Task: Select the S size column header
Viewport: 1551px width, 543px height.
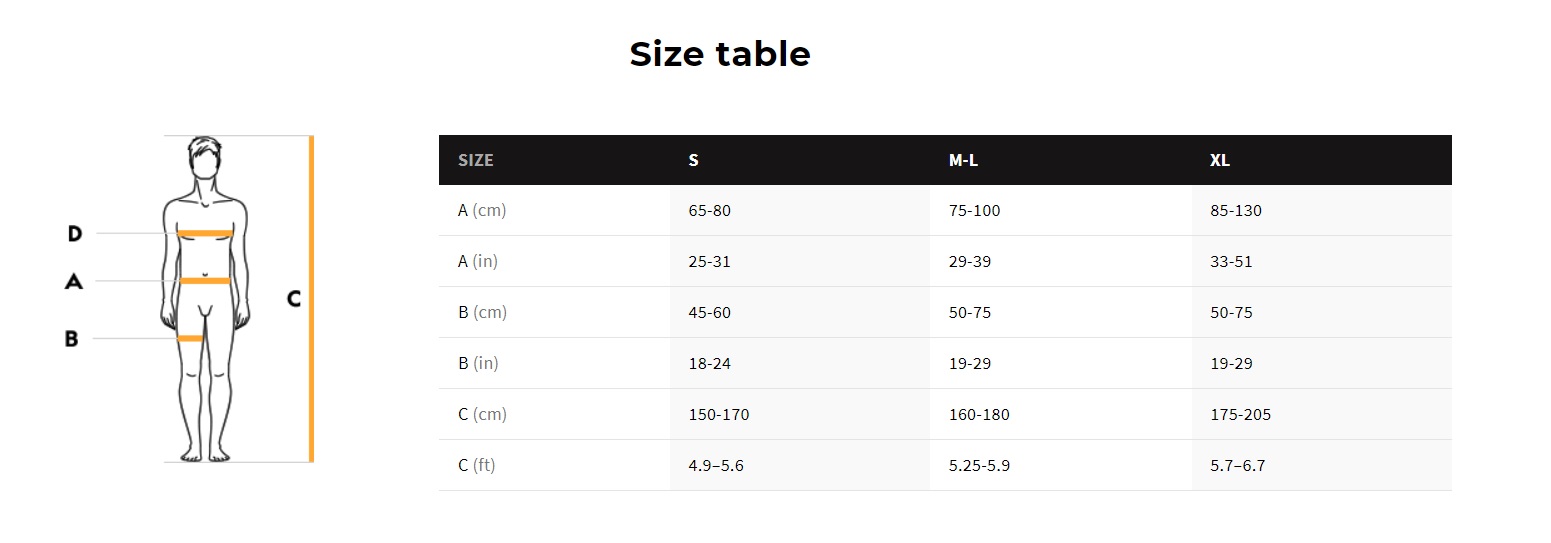Action: 693,160
